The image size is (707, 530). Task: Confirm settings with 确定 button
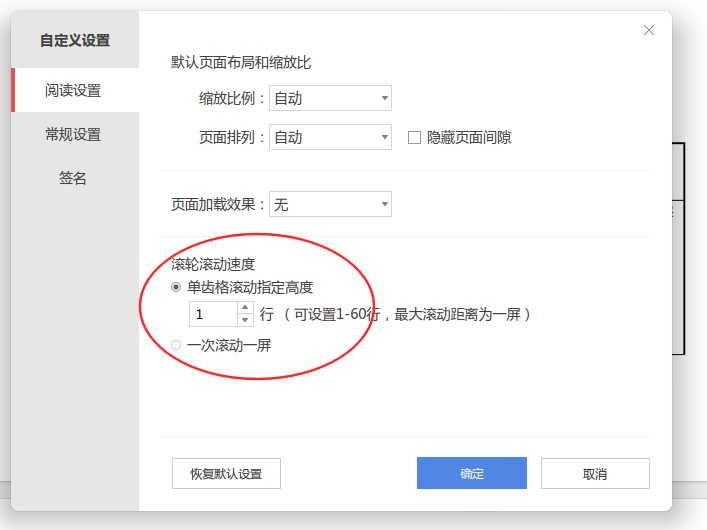[x=472, y=473]
